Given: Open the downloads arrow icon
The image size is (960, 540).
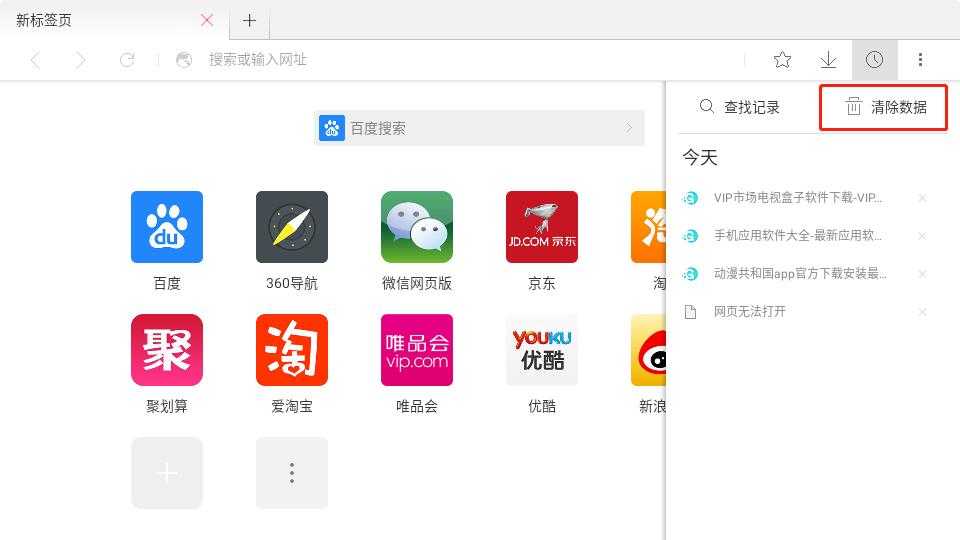Looking at the screenshot, I should 828,60.
